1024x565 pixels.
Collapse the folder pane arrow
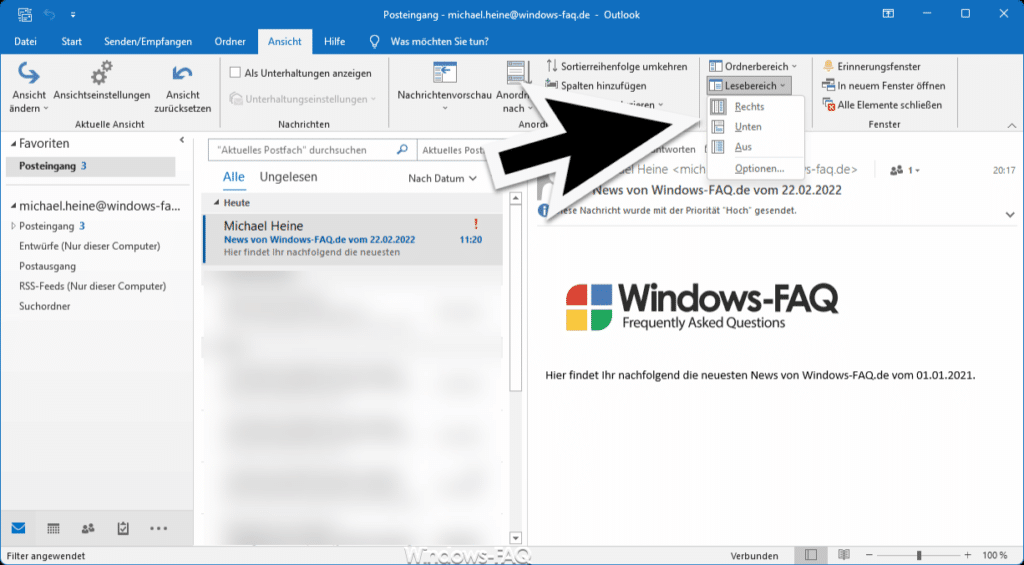182,140
